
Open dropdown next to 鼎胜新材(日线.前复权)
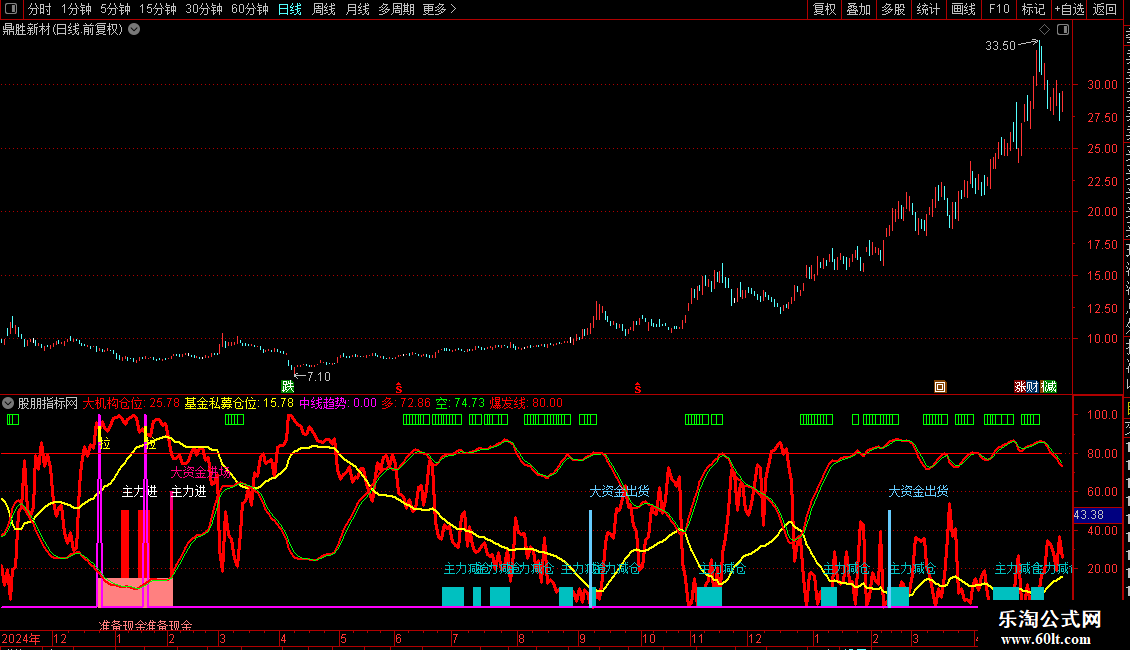click(x=134, y=30)
